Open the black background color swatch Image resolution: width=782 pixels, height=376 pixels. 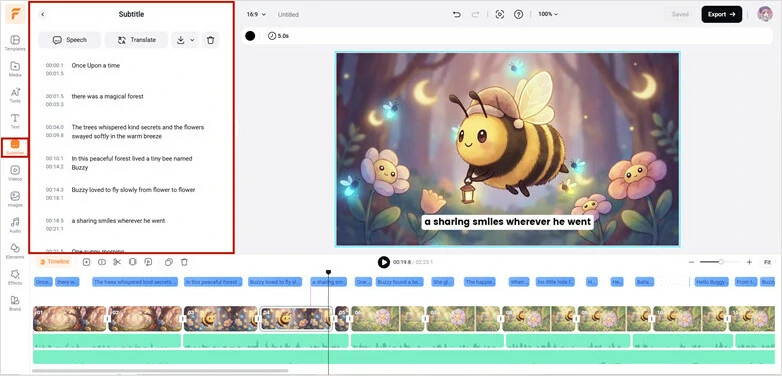(250, 36)
